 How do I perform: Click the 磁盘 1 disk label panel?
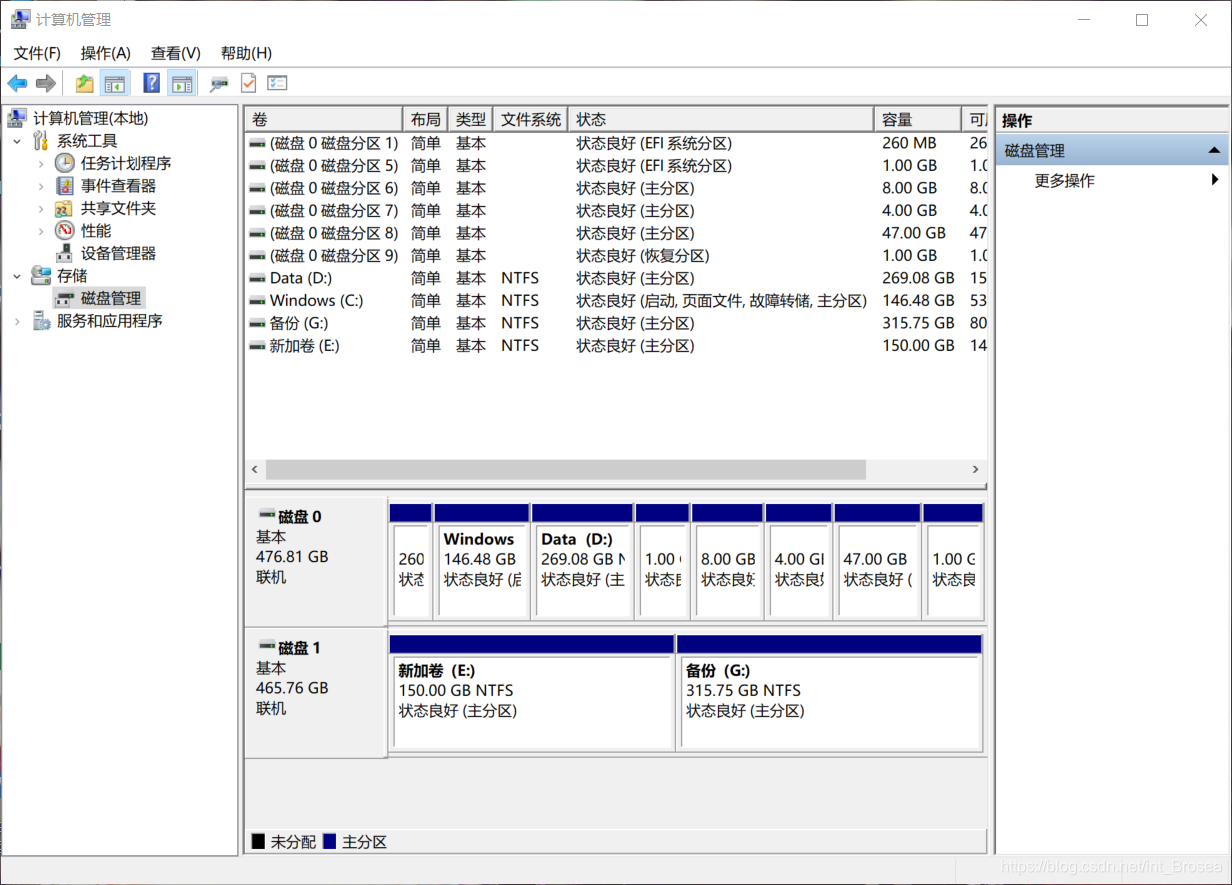316,693
